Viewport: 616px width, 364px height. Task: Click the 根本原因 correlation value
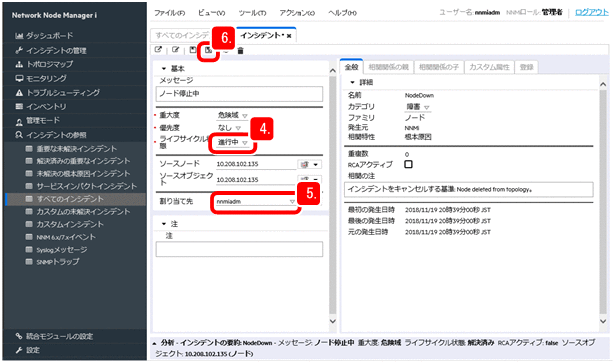click(x=418, y=137)
